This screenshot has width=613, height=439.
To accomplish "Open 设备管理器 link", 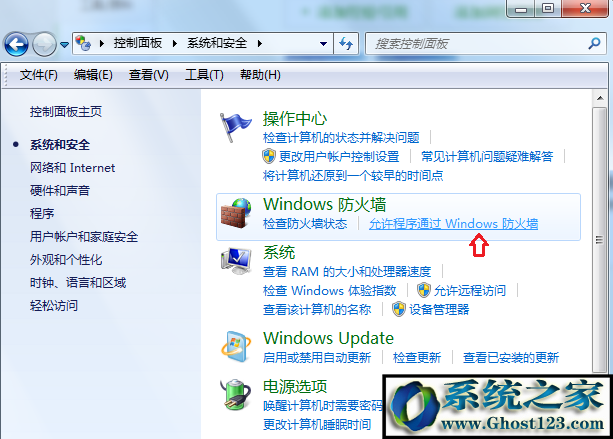I will click(439, 310).
